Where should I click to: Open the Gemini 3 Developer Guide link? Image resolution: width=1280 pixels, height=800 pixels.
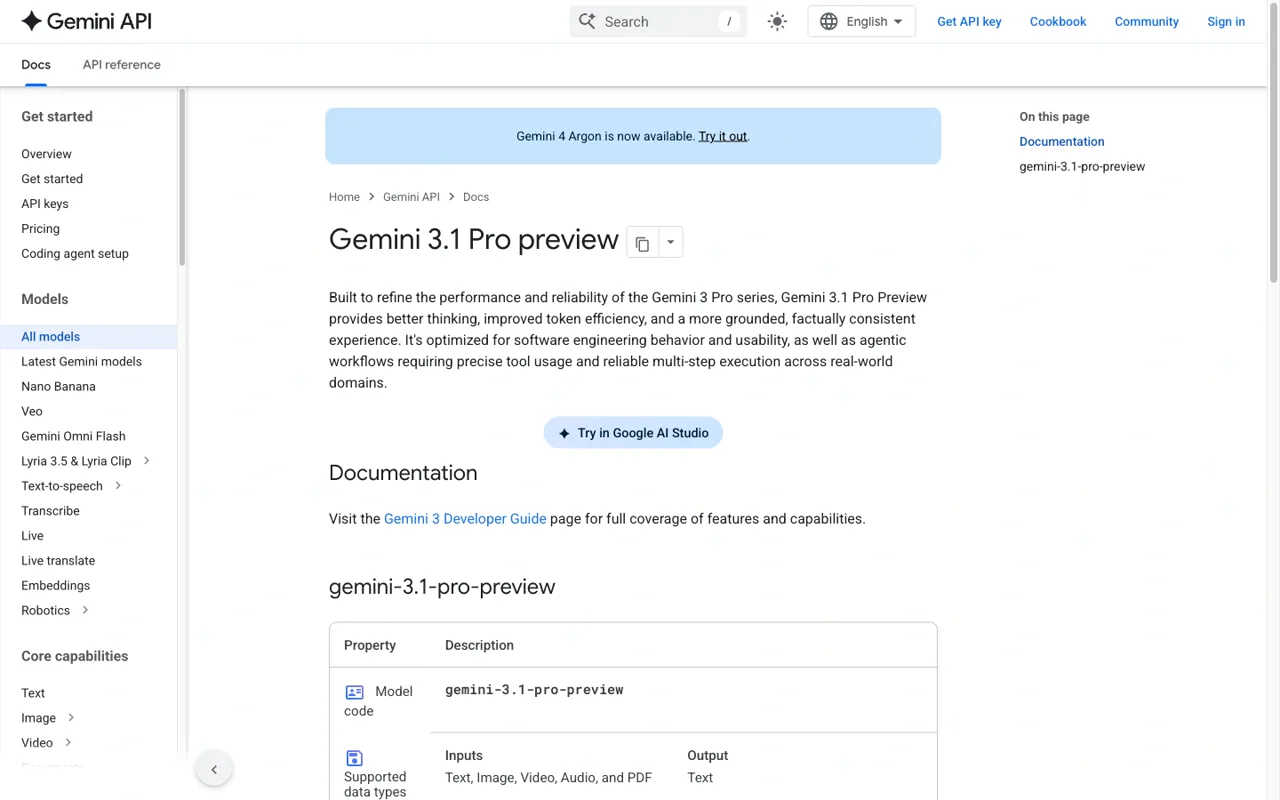pyautogui.click(x=465, y=519)
